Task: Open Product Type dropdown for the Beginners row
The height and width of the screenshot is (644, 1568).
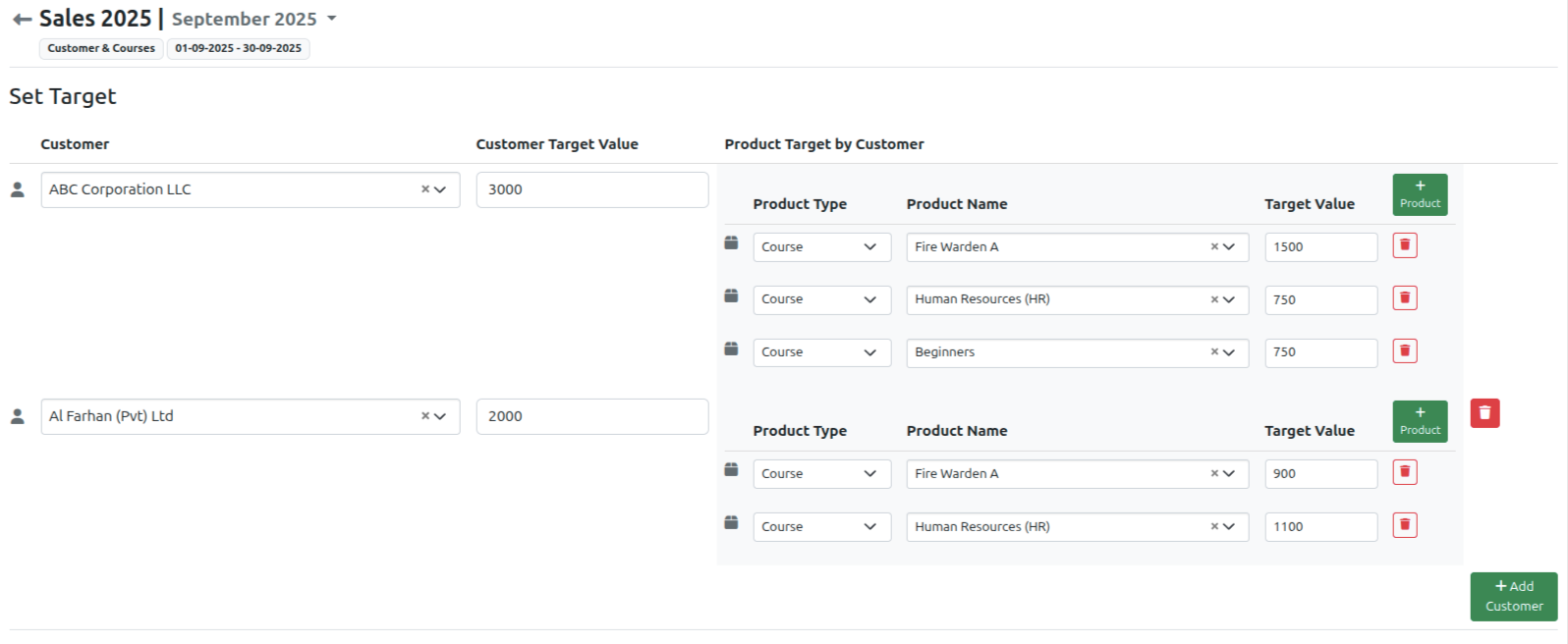Action: pyautogui.click(x=822, y=352)
